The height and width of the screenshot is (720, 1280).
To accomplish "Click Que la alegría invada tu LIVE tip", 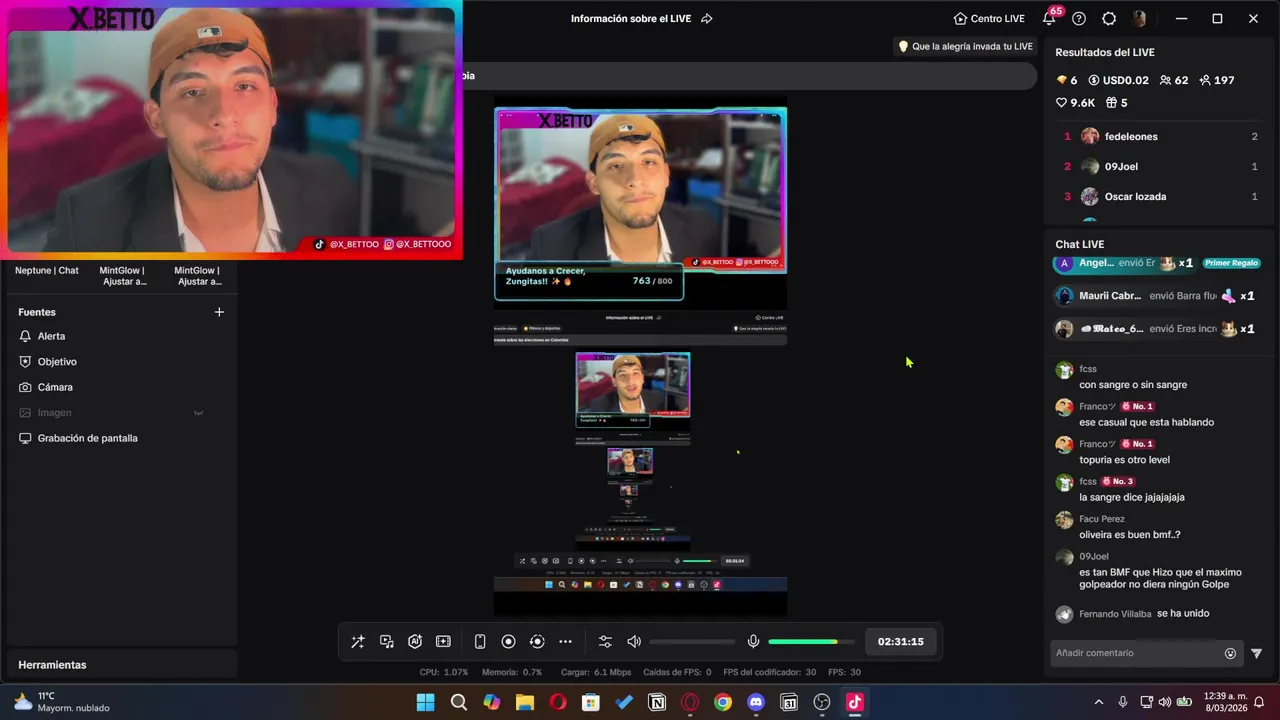I will 965,47.
